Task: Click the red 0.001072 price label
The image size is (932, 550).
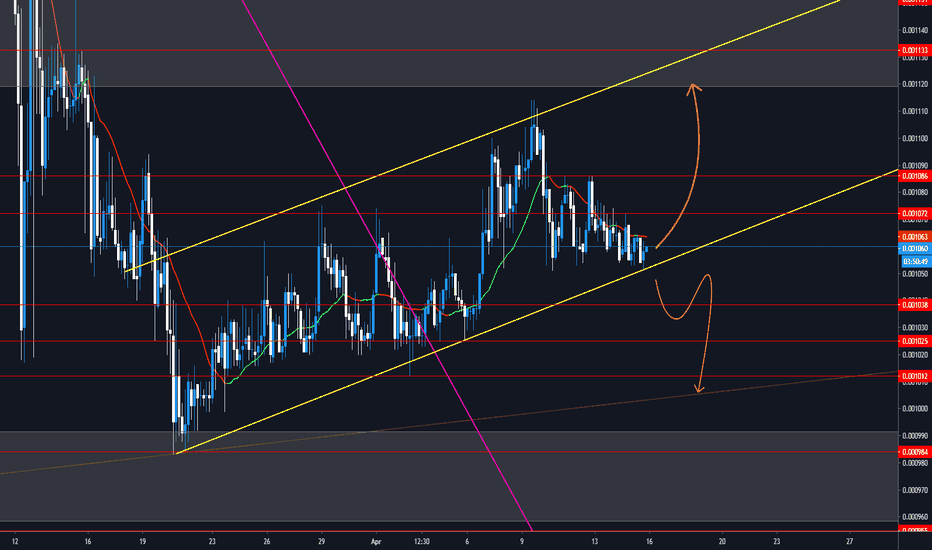Action: coord(915,213)
